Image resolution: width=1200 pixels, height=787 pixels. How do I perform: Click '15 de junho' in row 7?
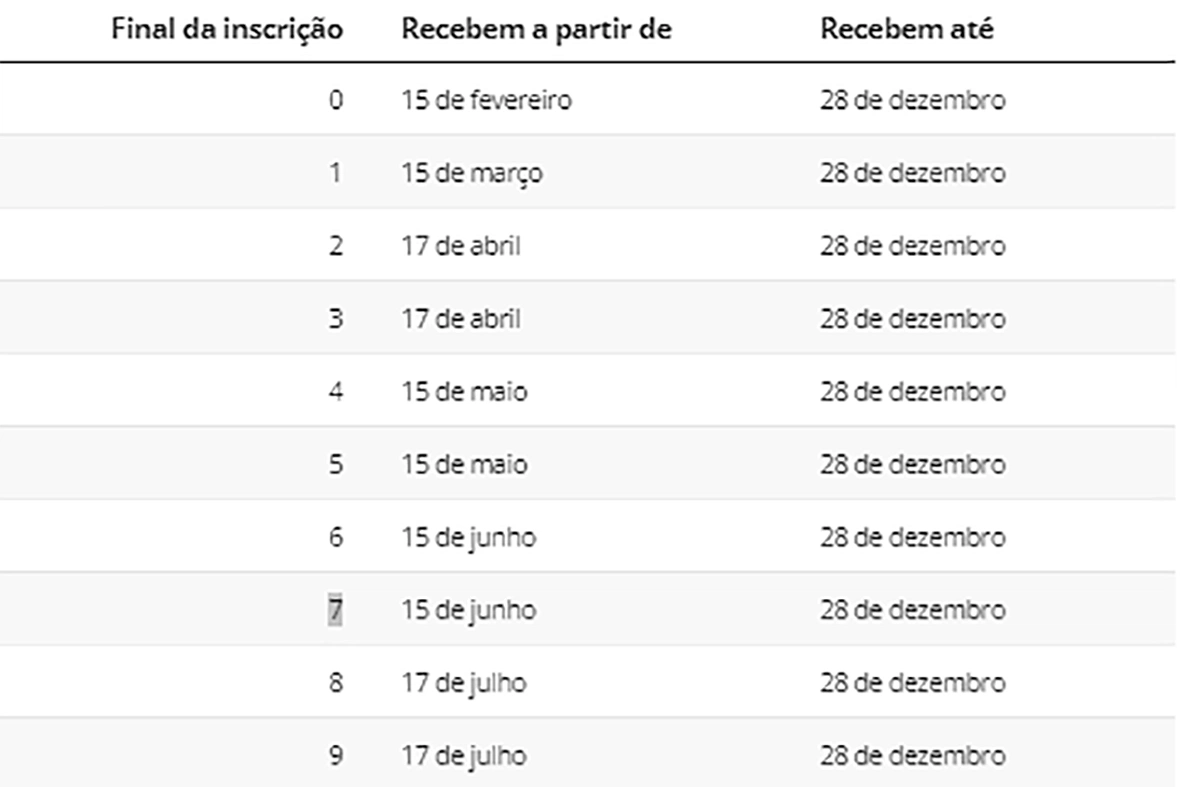(x=468, y=611)
